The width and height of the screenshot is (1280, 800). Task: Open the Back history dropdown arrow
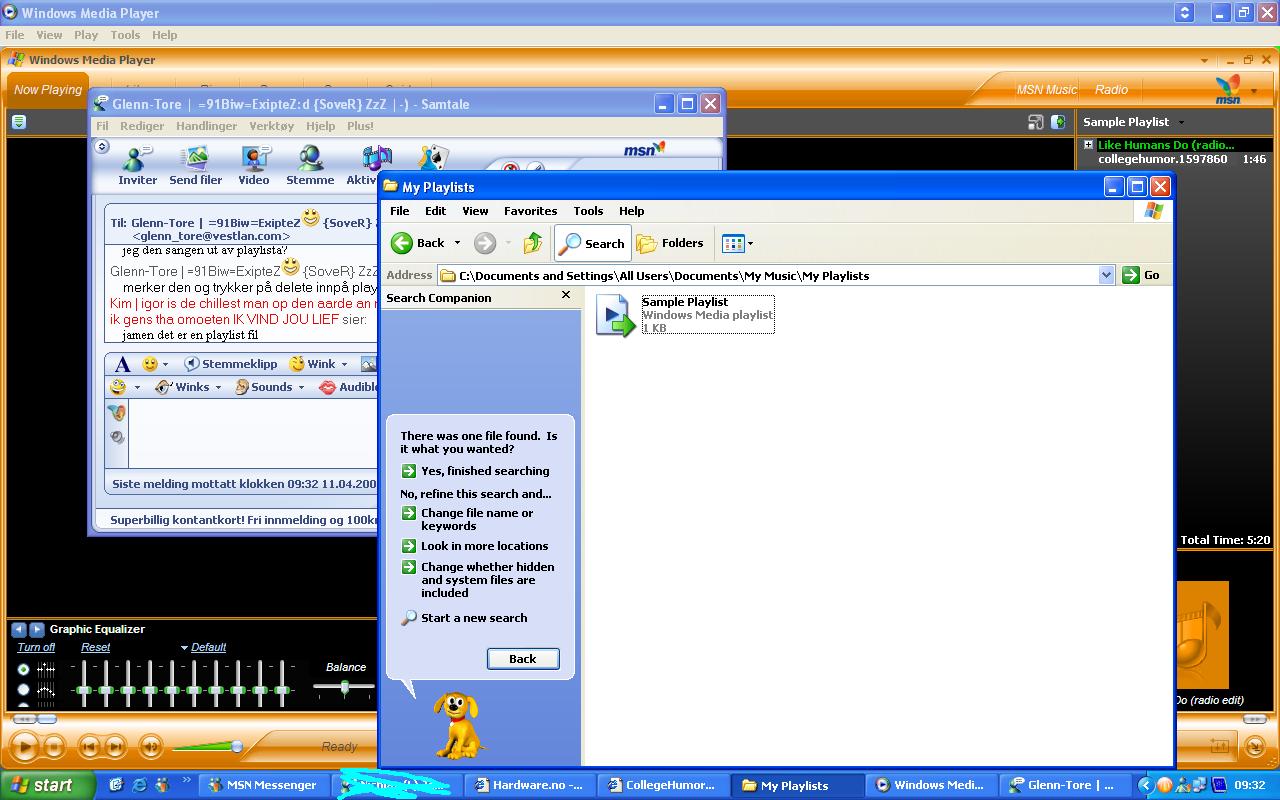pos(457,243)
